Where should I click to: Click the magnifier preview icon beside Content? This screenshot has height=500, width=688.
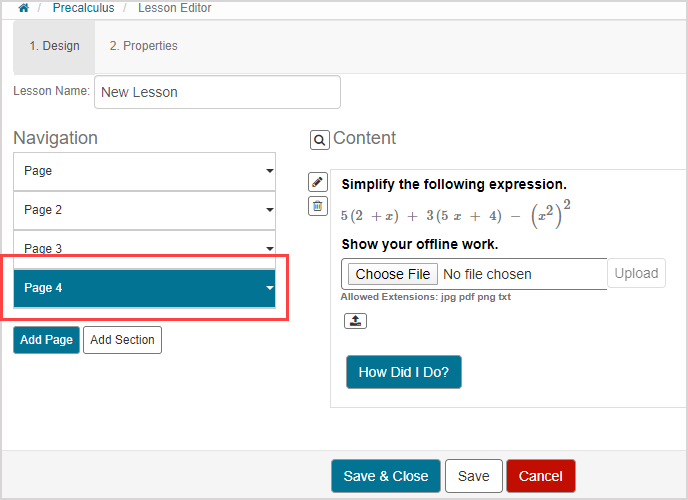319,140
